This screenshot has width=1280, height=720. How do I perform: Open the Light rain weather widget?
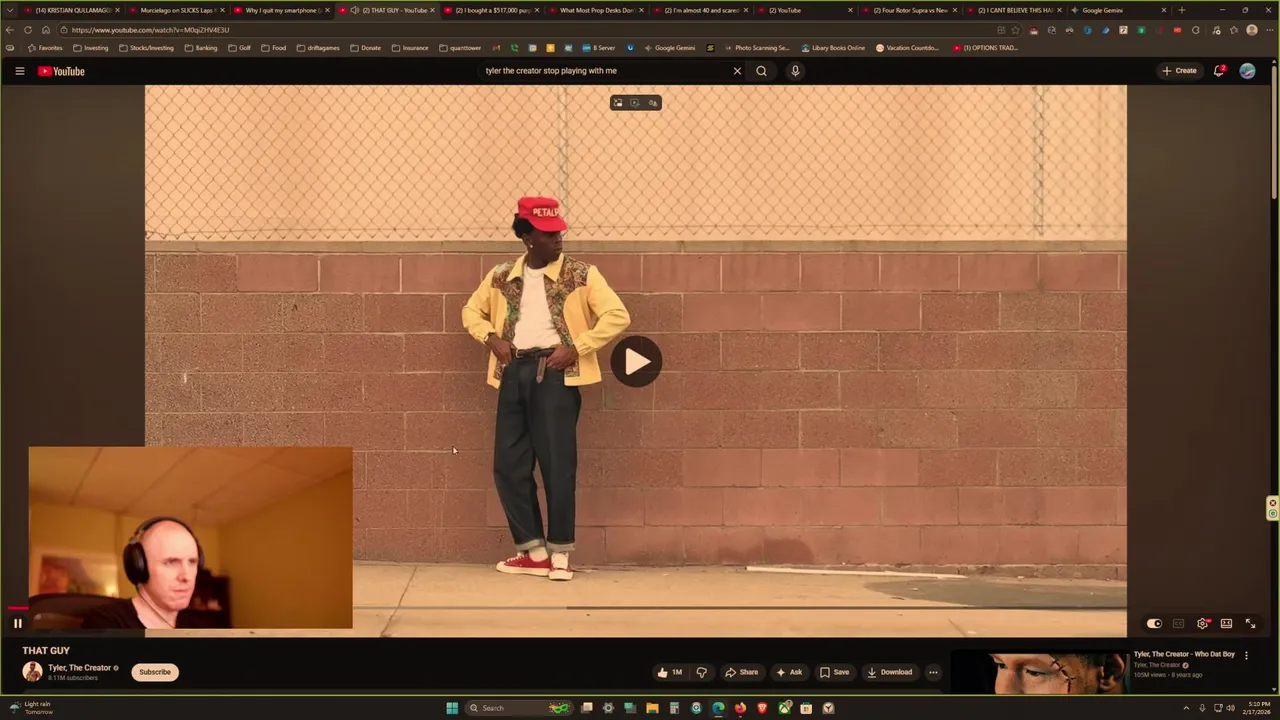30,708
